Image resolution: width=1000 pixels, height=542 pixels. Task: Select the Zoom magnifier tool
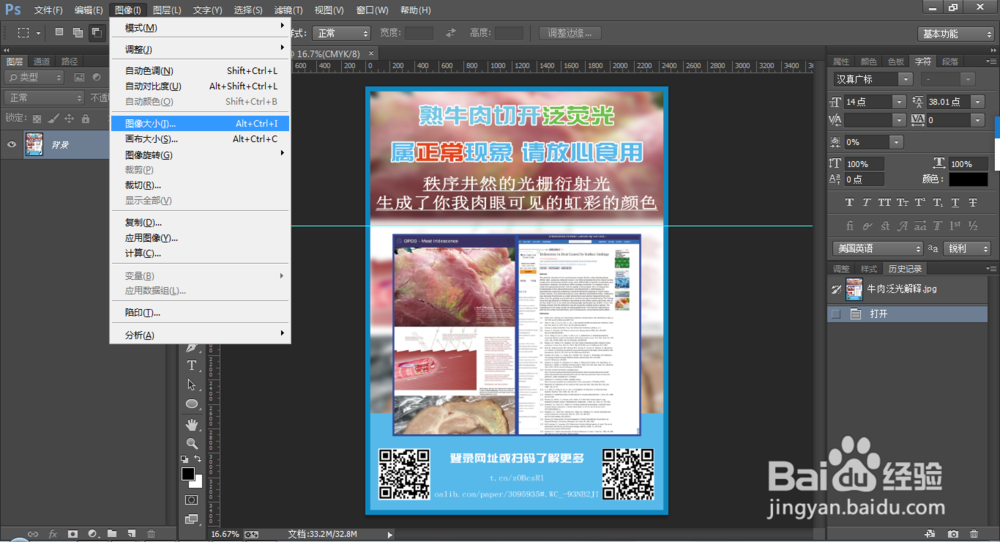tap(191, 443)
